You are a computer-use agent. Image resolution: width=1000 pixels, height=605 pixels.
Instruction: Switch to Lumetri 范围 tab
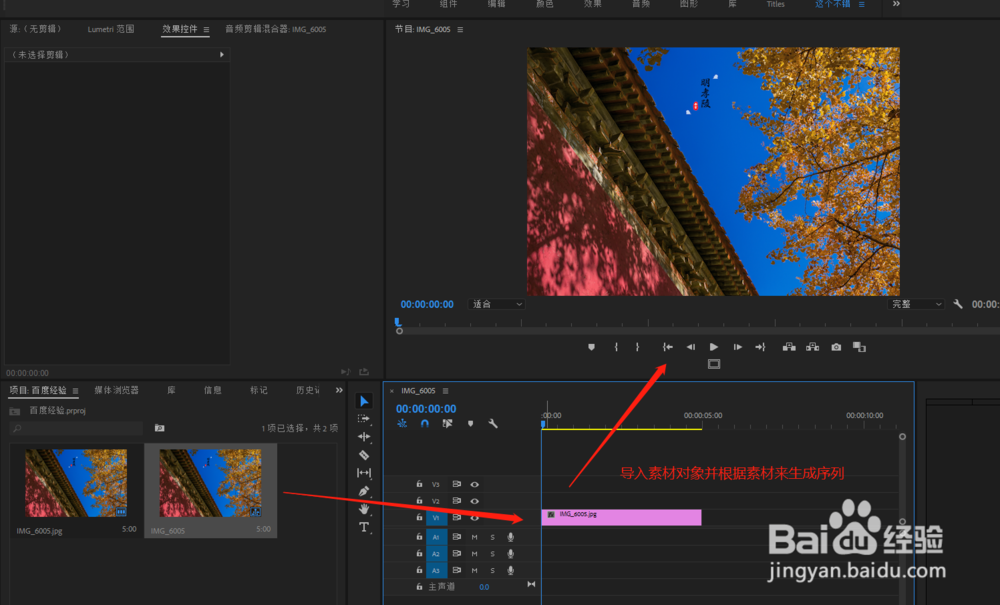(x=111, y=29)
